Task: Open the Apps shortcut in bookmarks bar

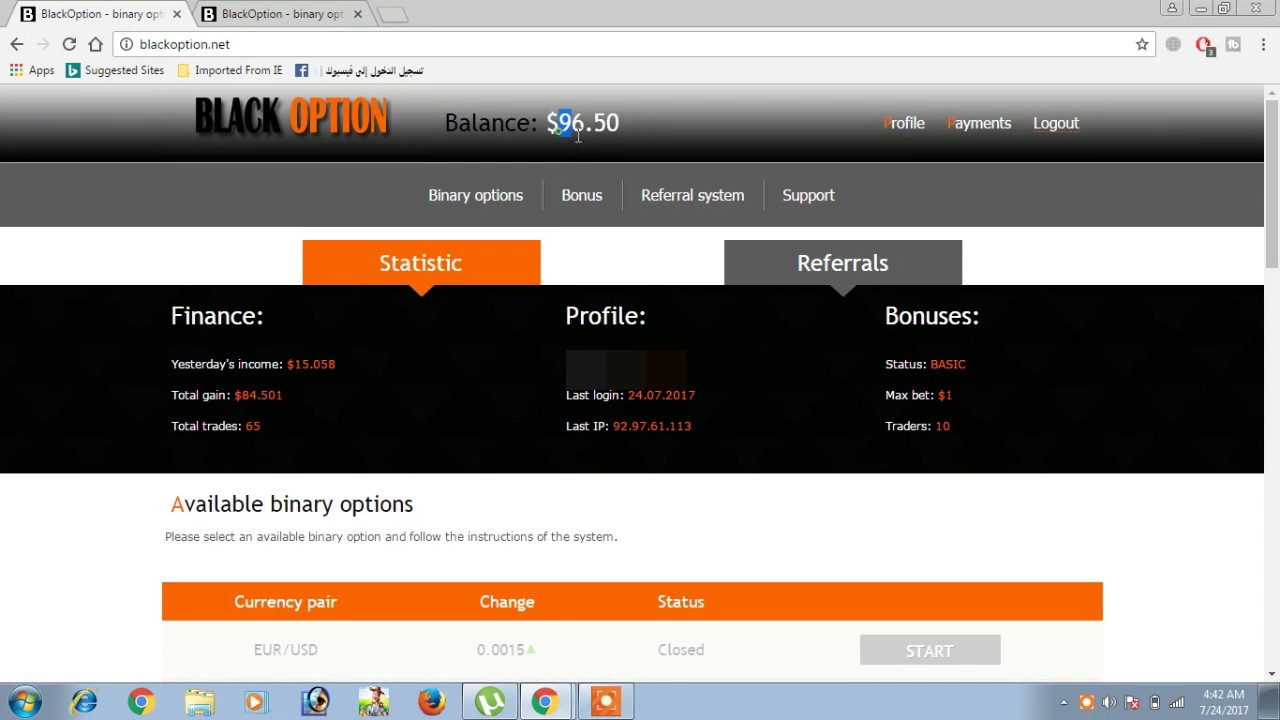Action: pos(32,70)
